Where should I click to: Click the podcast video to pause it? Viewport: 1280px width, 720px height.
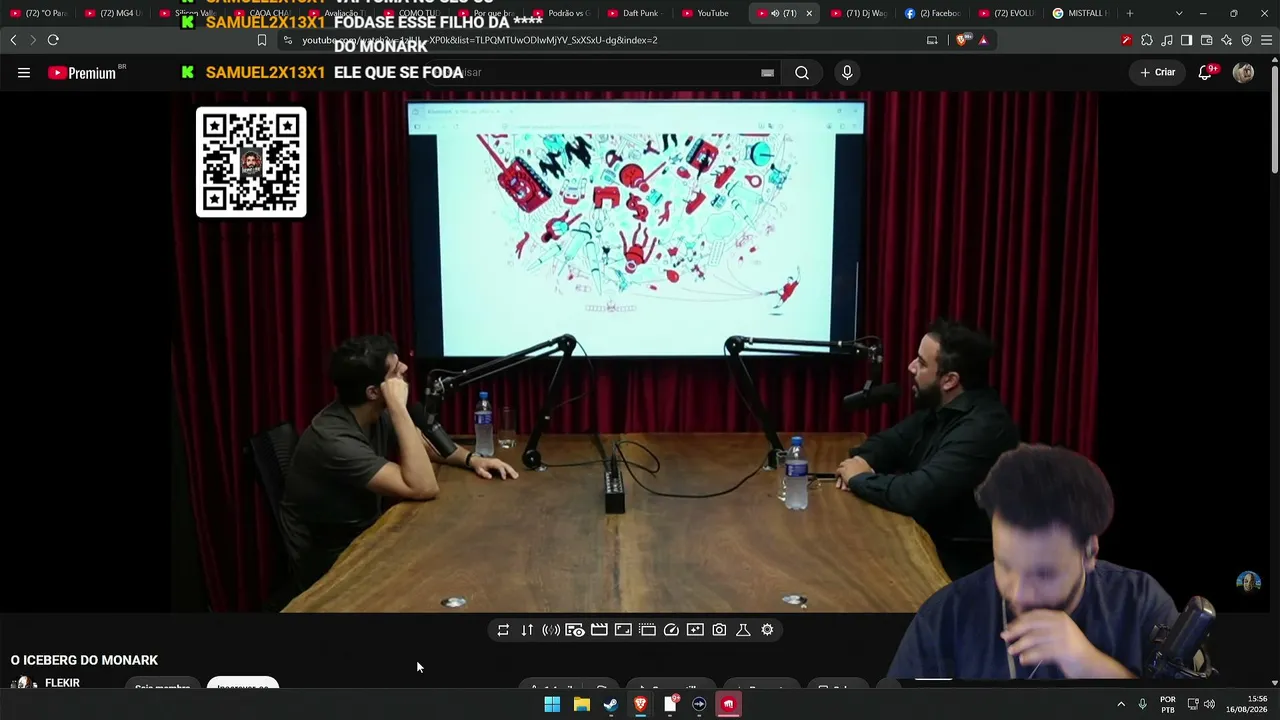coord(636,350)
